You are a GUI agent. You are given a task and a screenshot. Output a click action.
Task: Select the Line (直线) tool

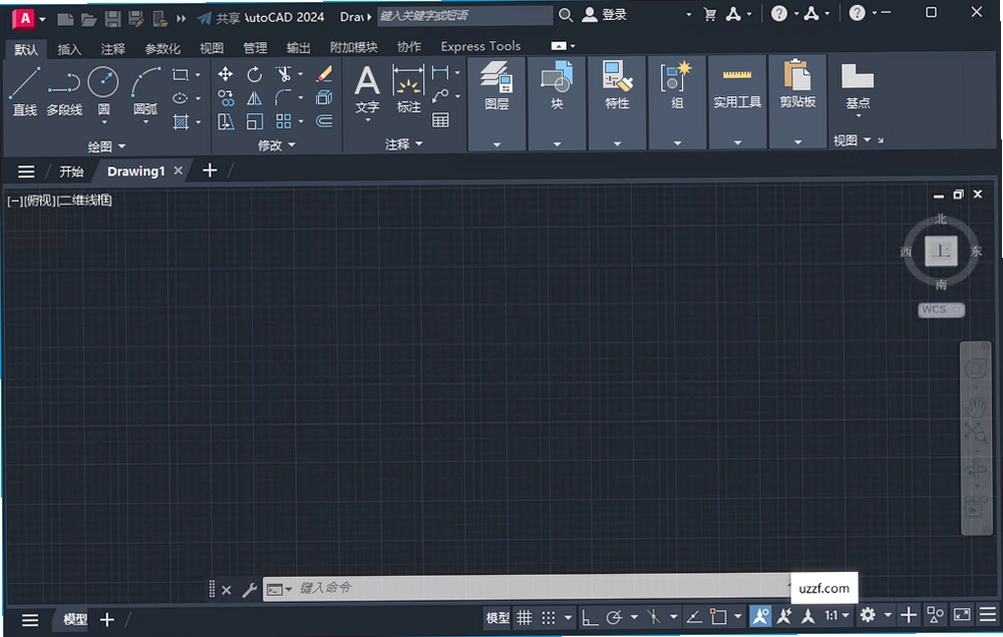25,91
